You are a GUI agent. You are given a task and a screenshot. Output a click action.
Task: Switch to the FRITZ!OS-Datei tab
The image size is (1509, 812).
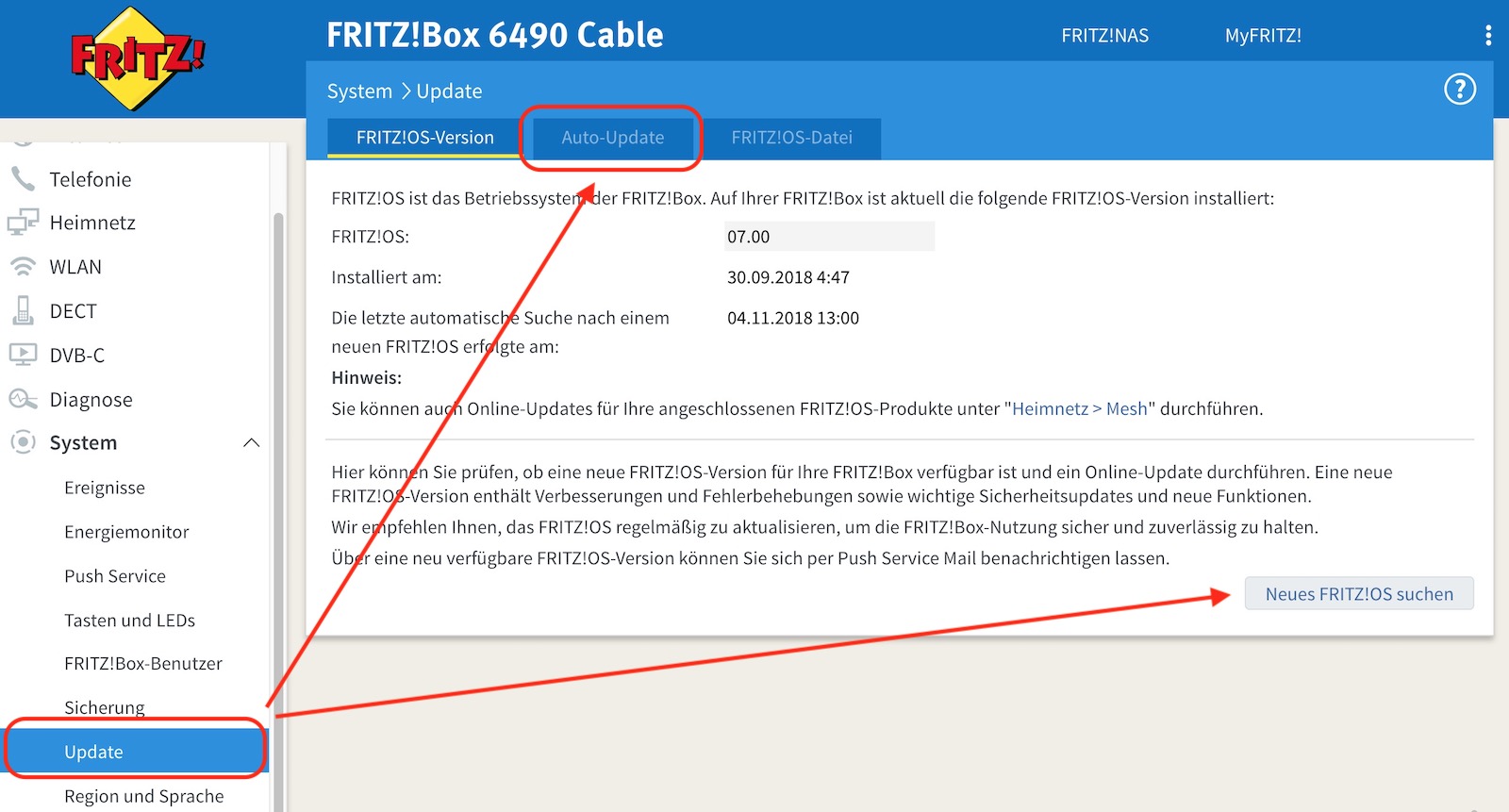pos(792,138)
